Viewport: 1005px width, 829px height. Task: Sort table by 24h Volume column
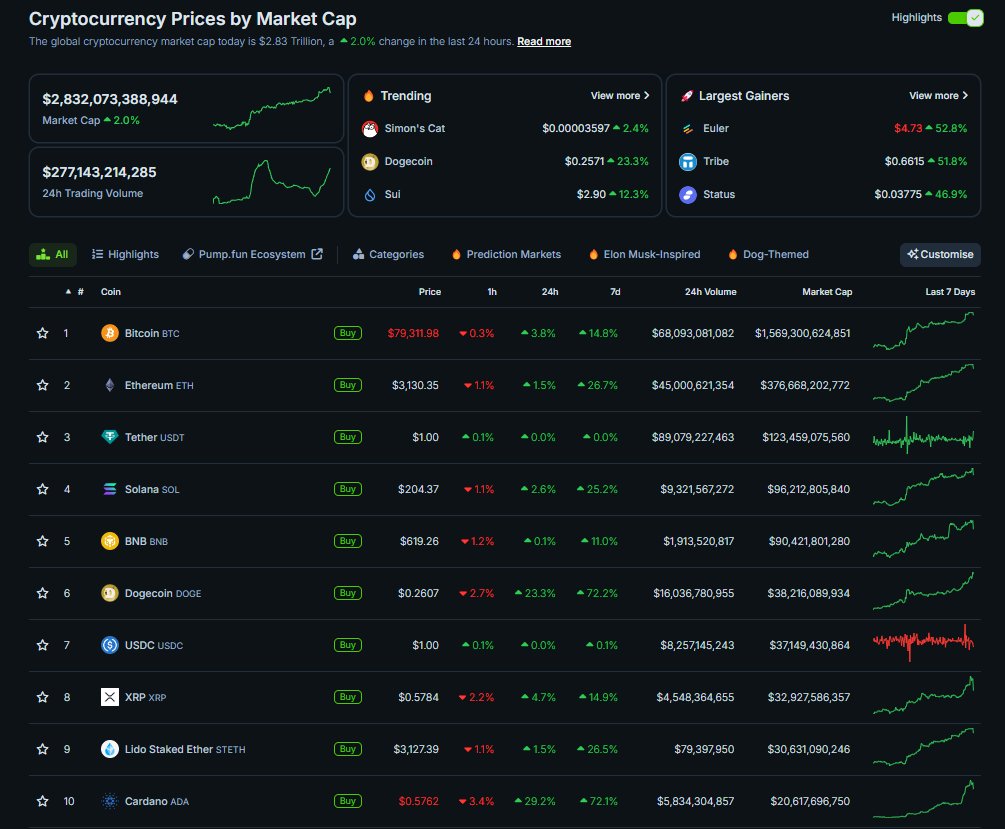tap(710, 292)
